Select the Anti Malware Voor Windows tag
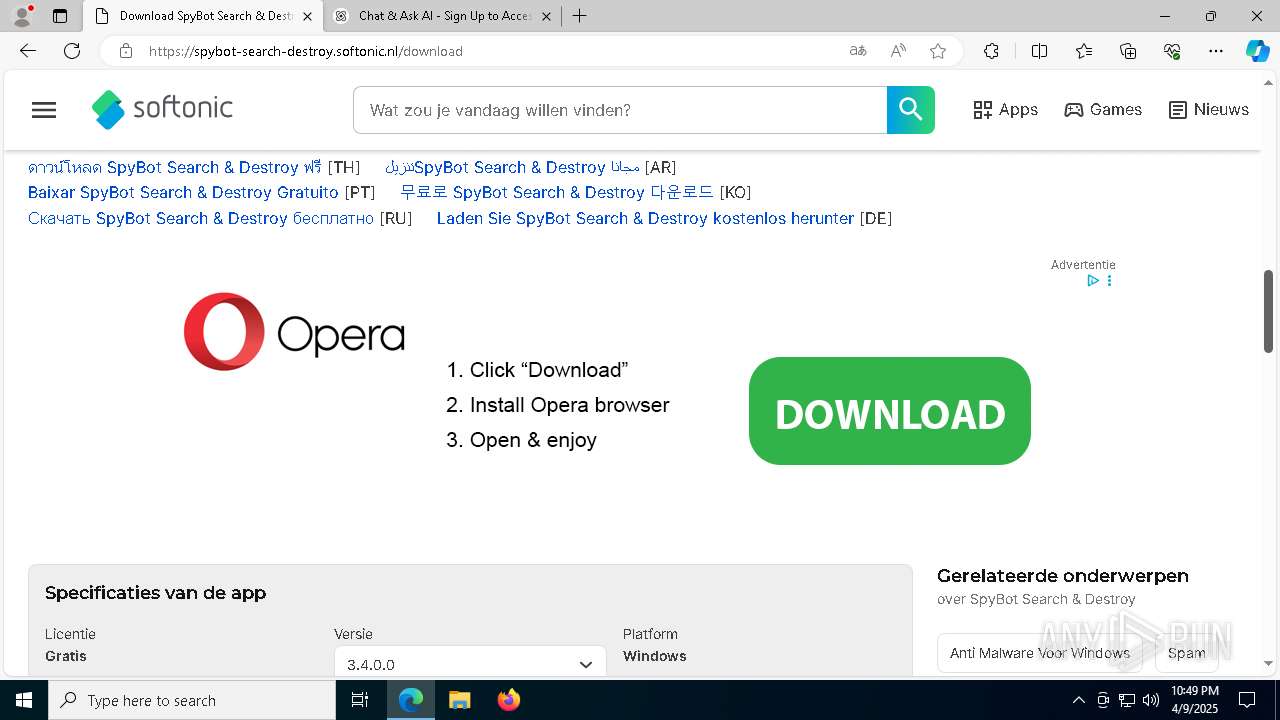1280x720 pixels. 1040,653
